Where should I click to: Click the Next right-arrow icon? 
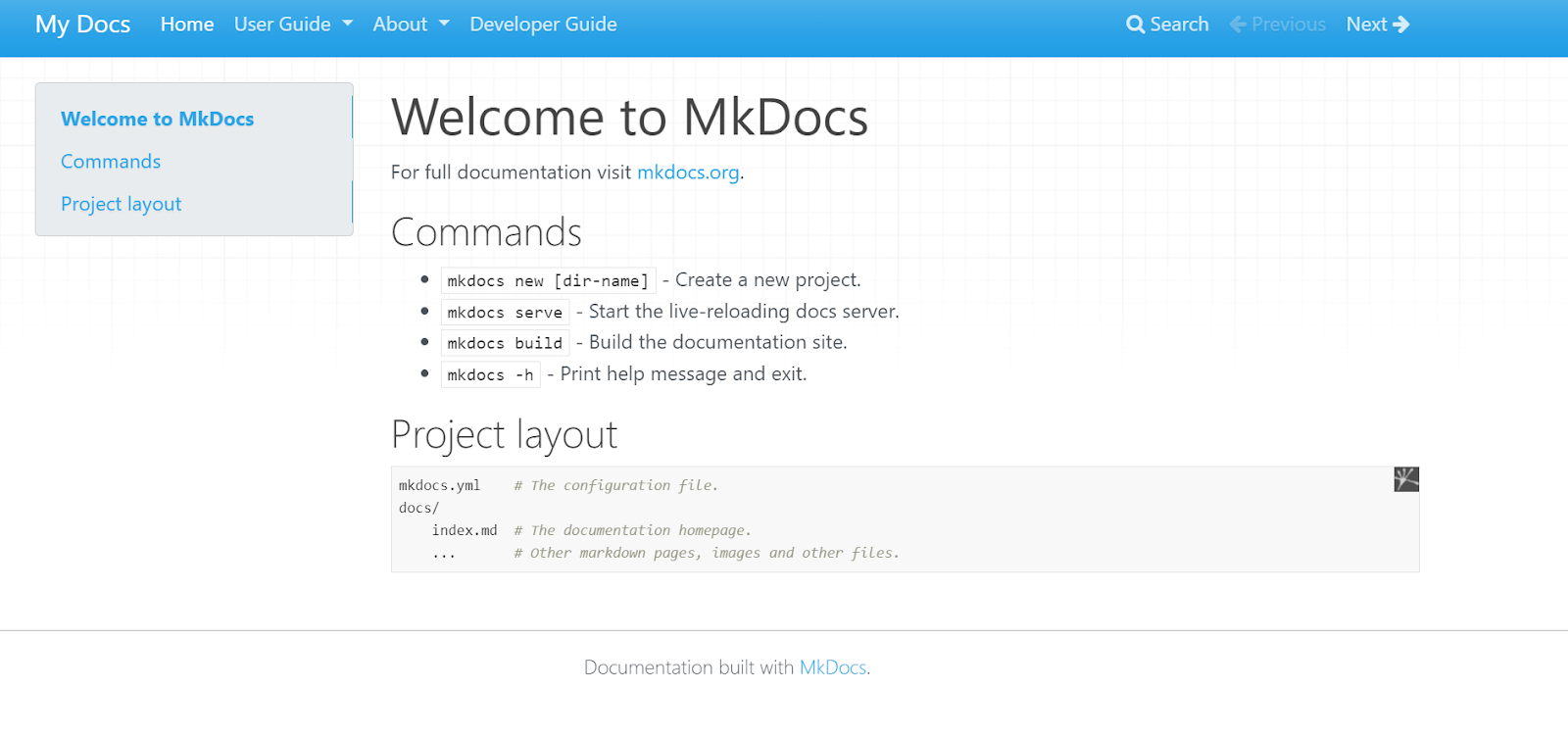1401,25
